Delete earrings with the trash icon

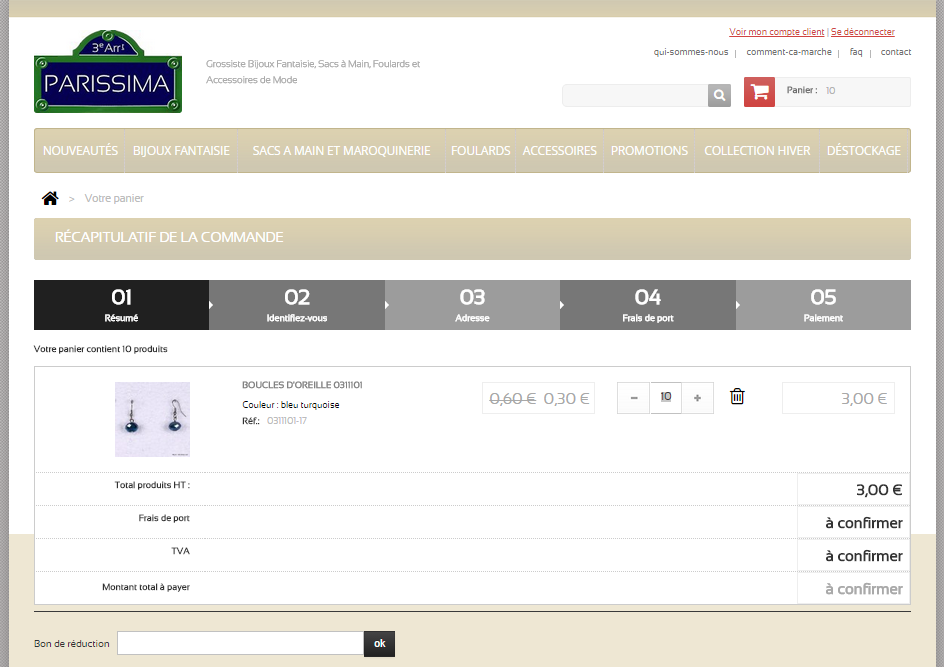tap(737, 397)
